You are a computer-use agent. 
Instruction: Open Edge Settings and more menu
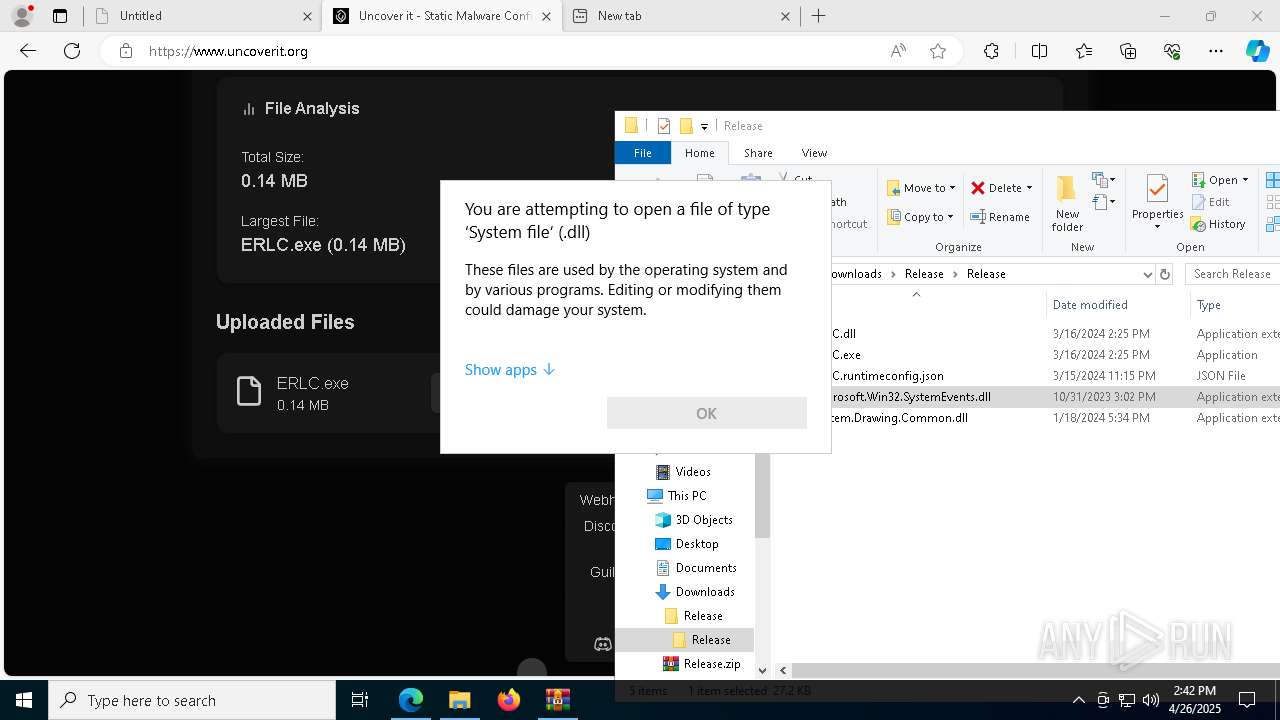tap(1216, 51)
